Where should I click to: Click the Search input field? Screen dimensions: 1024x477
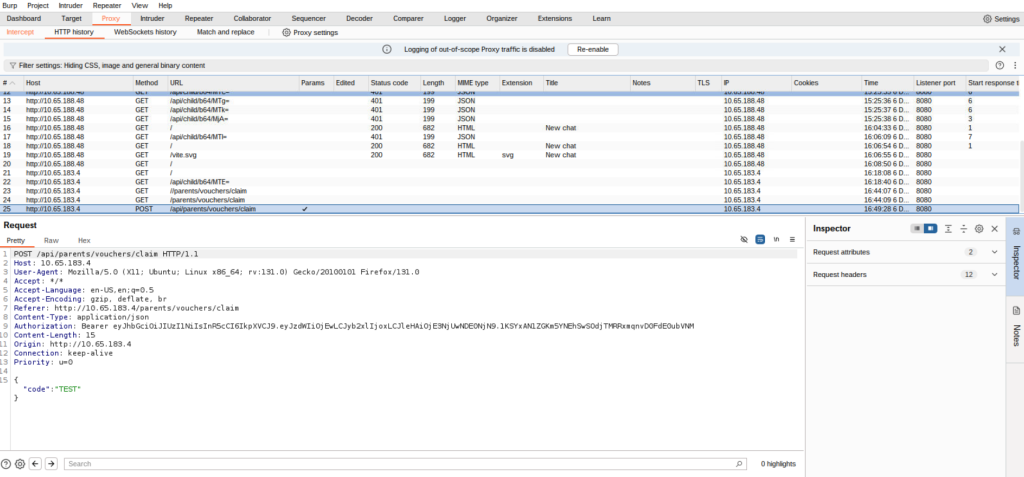tap(400, 464)
